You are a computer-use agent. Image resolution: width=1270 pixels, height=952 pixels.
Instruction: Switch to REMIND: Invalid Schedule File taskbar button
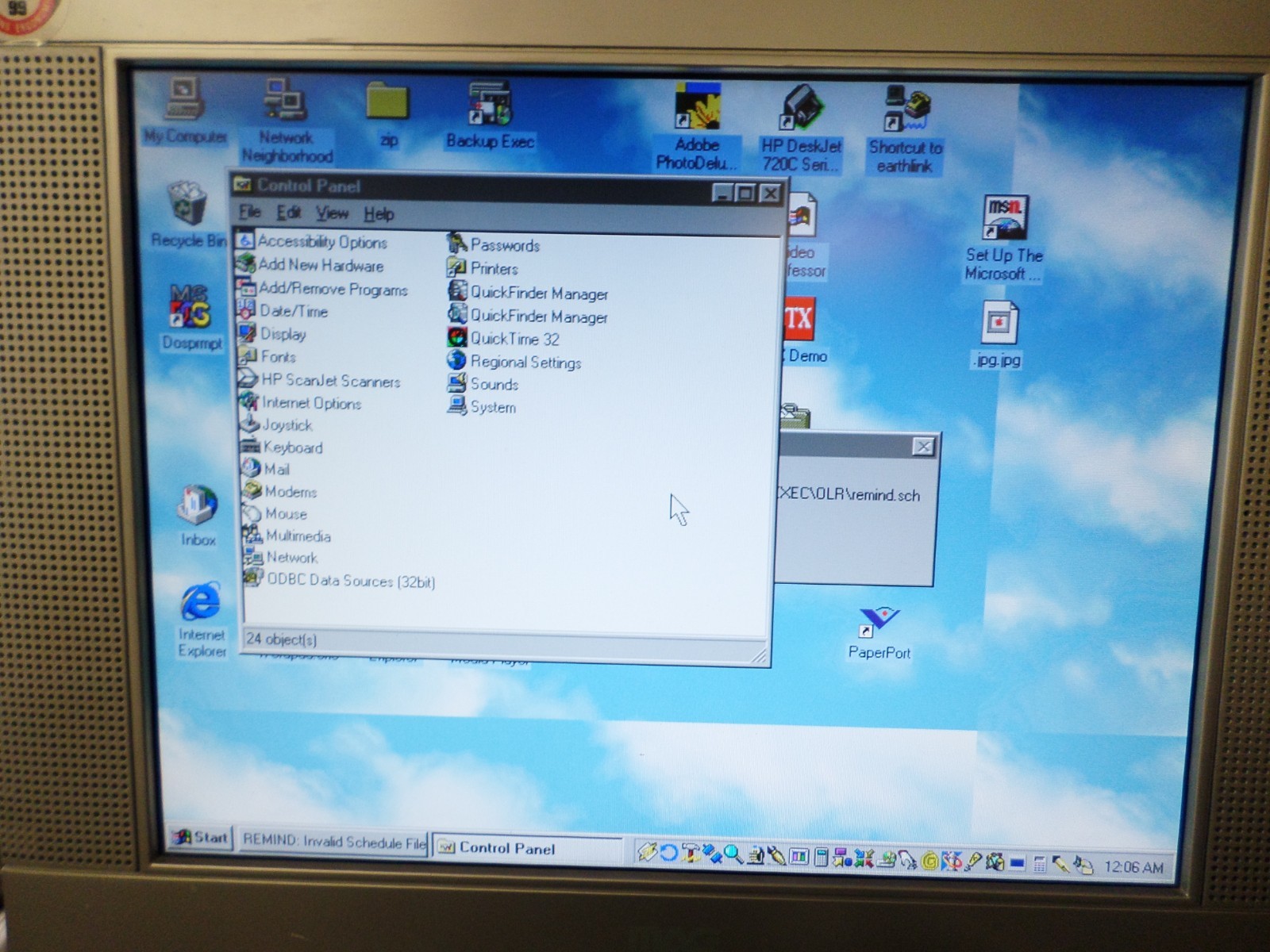coord(333,841)
